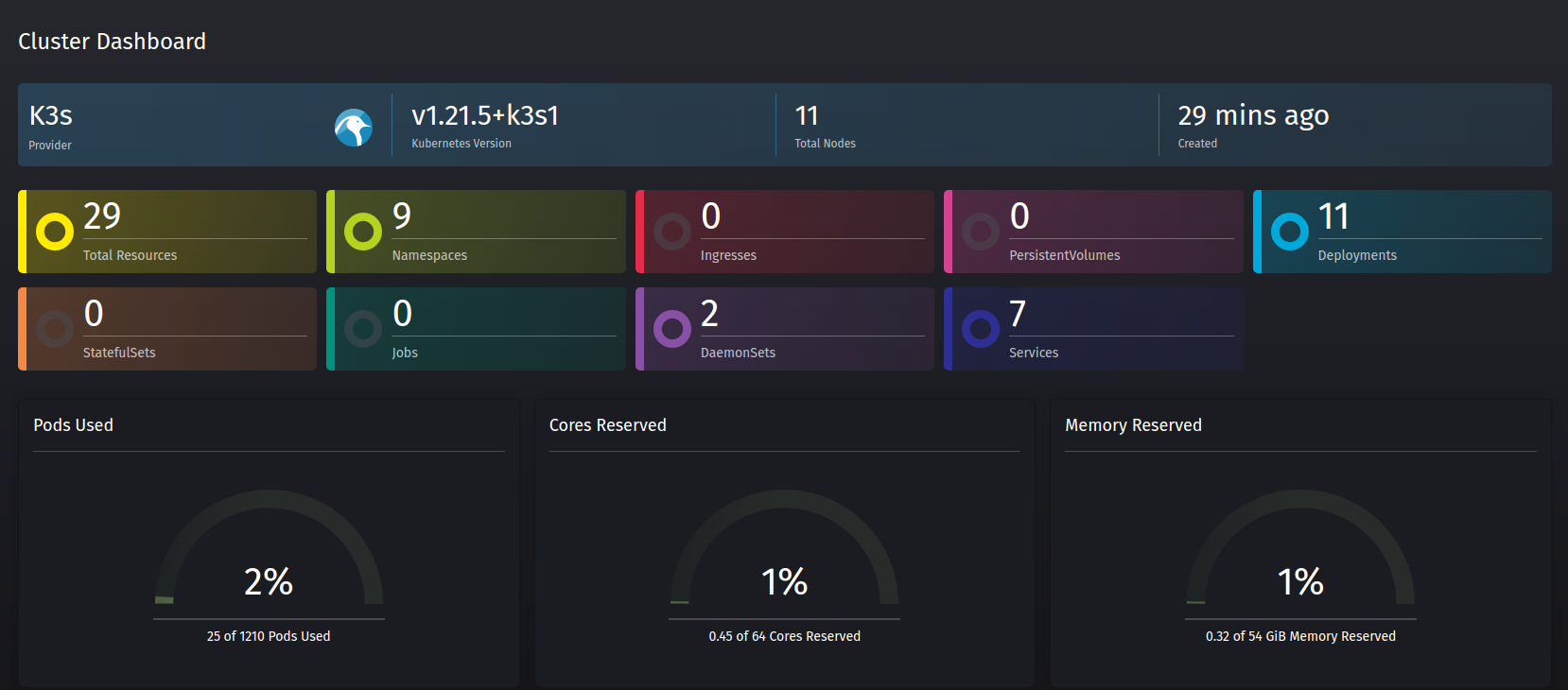Click the '25 of 1210 Pods Used' text
This screenshot has width=1568, height=690.
[269, 636]
